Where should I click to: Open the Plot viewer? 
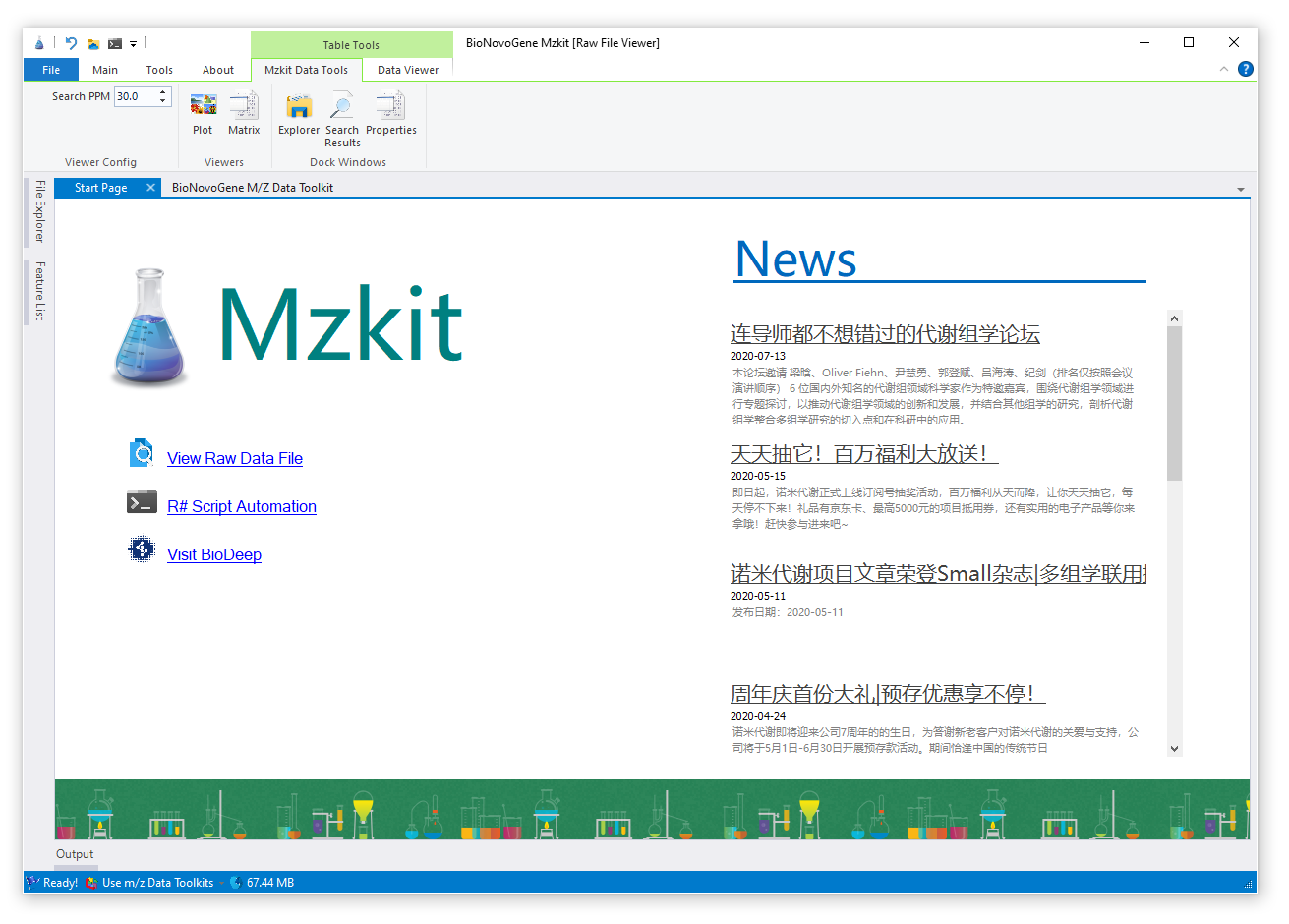click(203, 113)
